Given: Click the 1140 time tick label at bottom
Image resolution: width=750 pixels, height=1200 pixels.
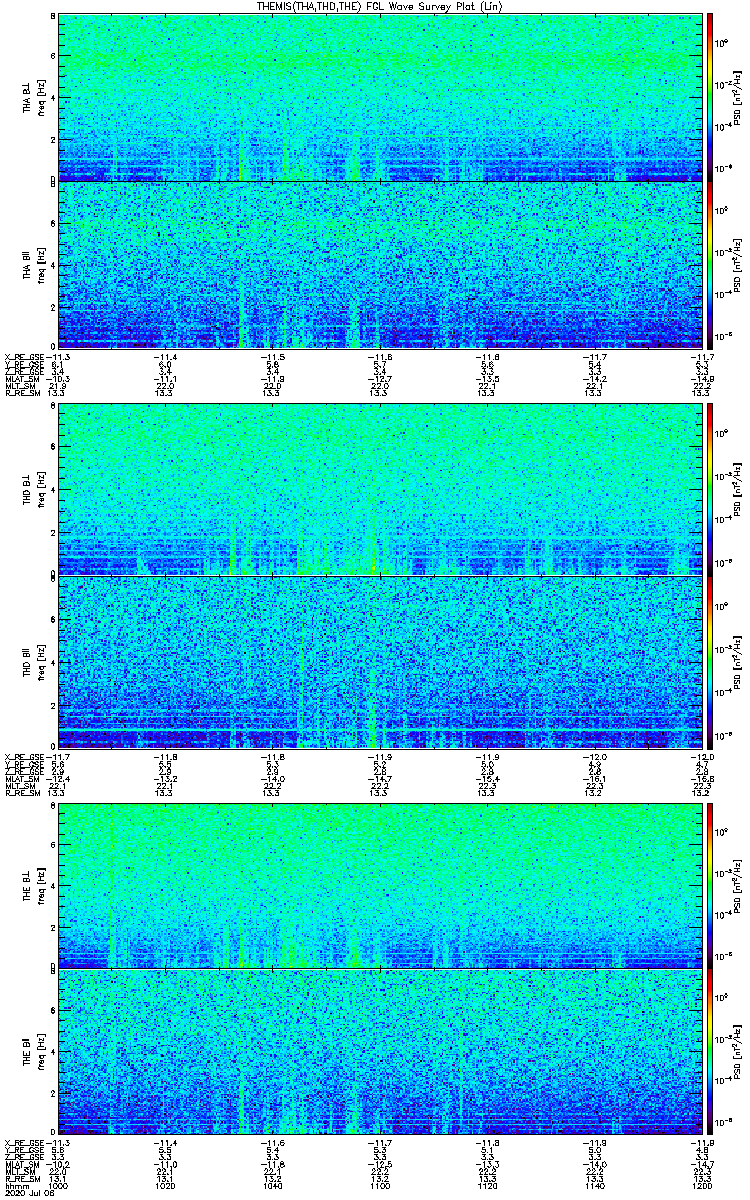Looking at the screenshot, I should (595, 1186).
